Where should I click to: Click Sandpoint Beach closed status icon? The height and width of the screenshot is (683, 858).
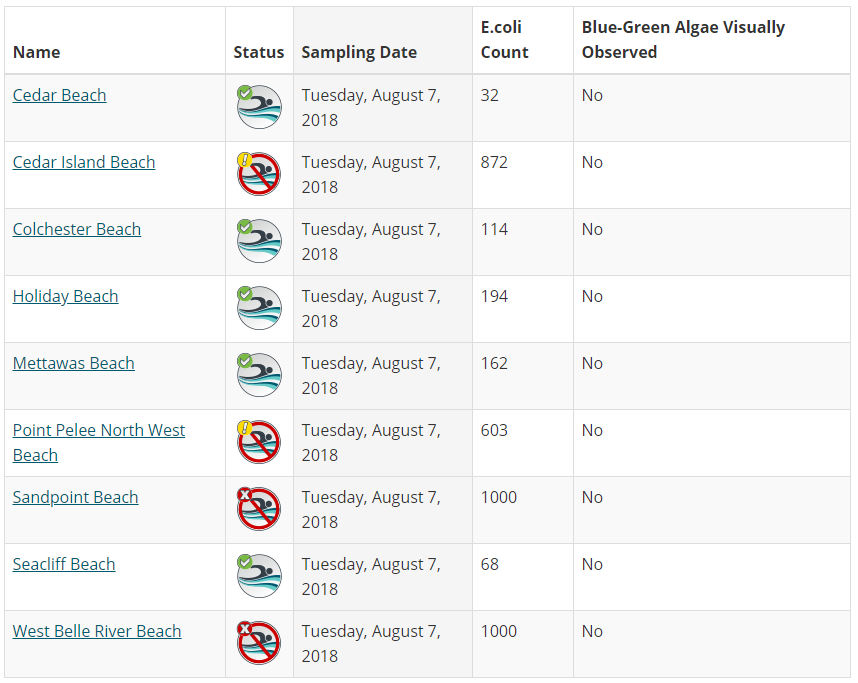point(259,509)
